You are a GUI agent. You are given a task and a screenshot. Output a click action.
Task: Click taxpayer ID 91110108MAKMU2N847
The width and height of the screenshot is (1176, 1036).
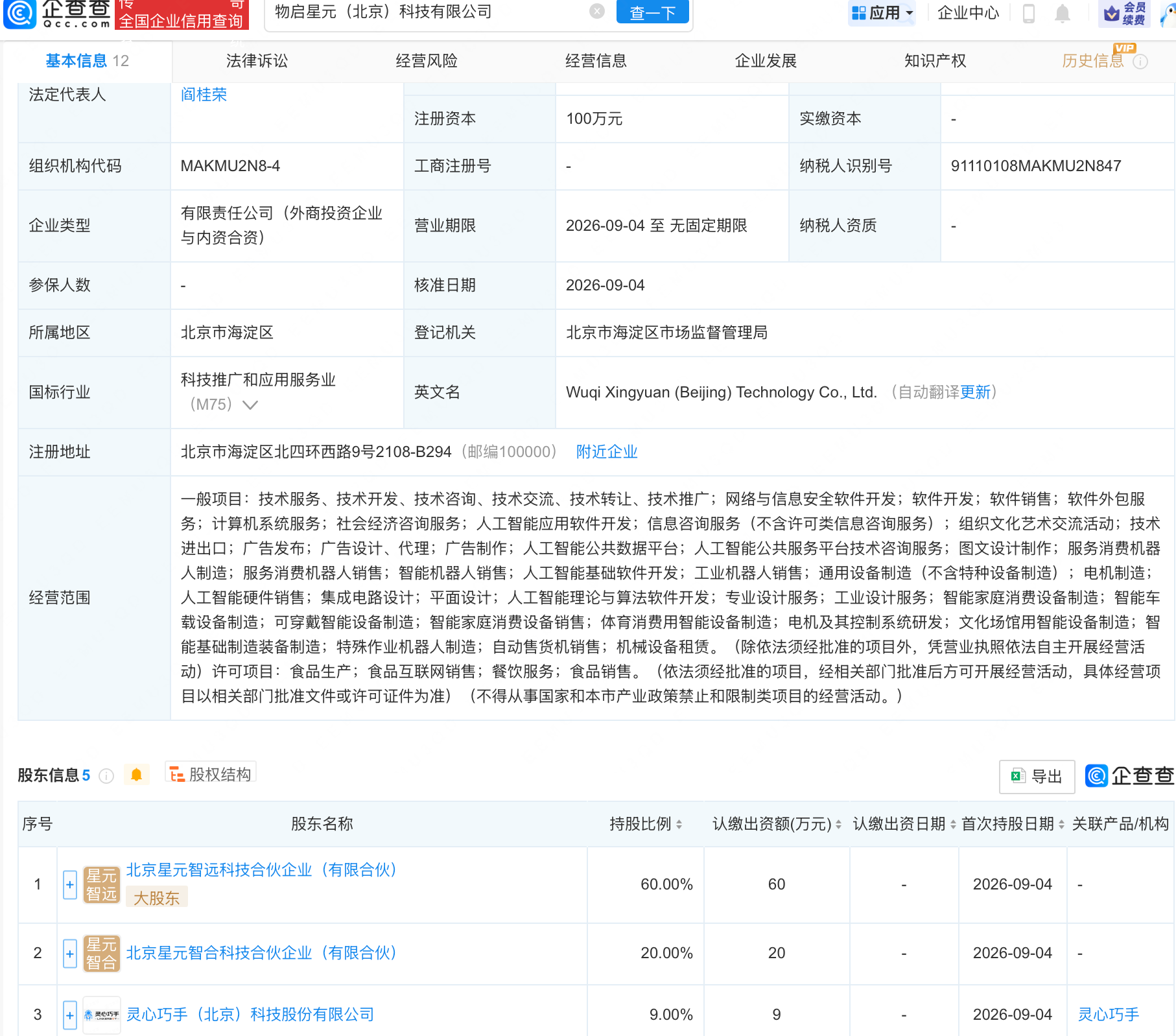[x=1036, y=166]
